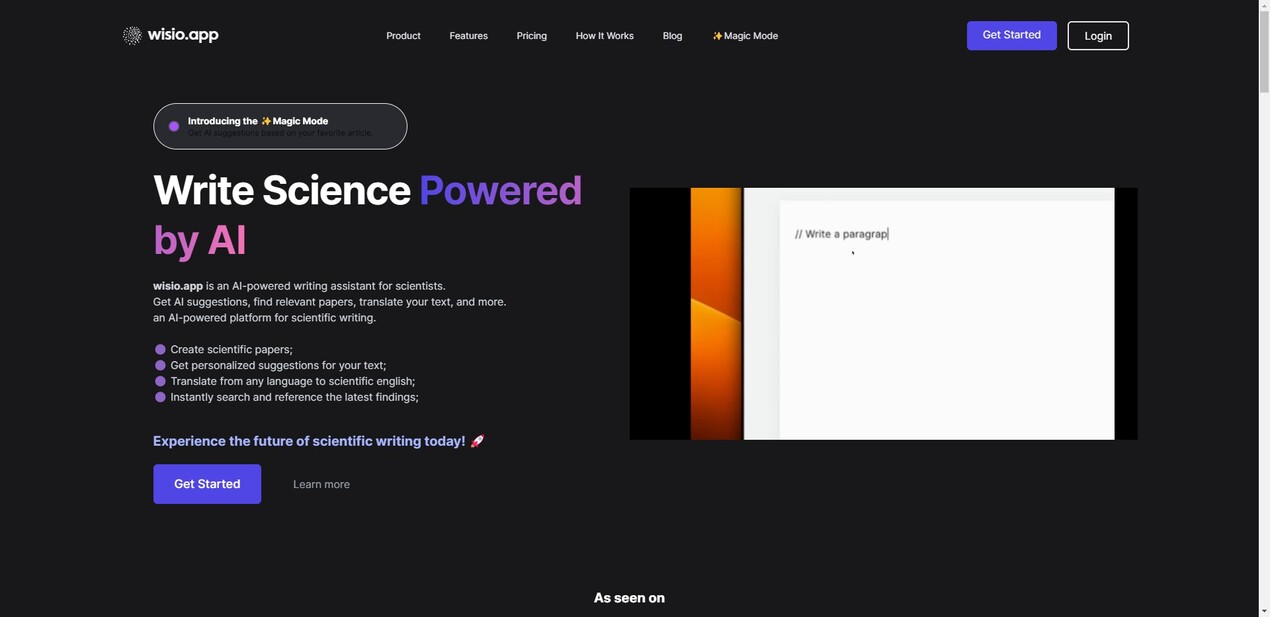Viewport: 1270px width, 617px height.
Task: Follow the Learn more link
Action: pos(321,484)
